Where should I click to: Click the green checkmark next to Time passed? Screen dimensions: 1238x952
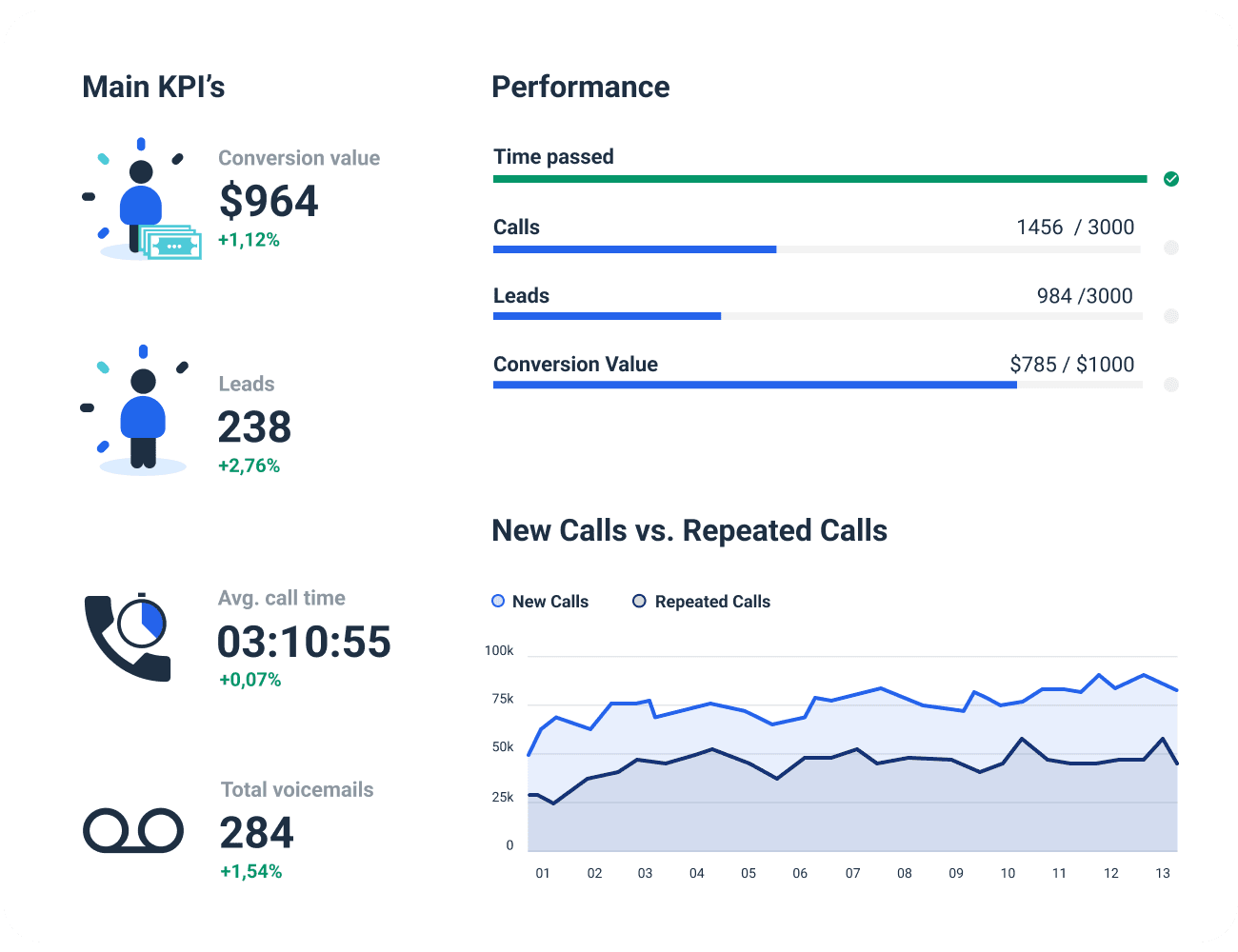click(x=1171, y=179)
